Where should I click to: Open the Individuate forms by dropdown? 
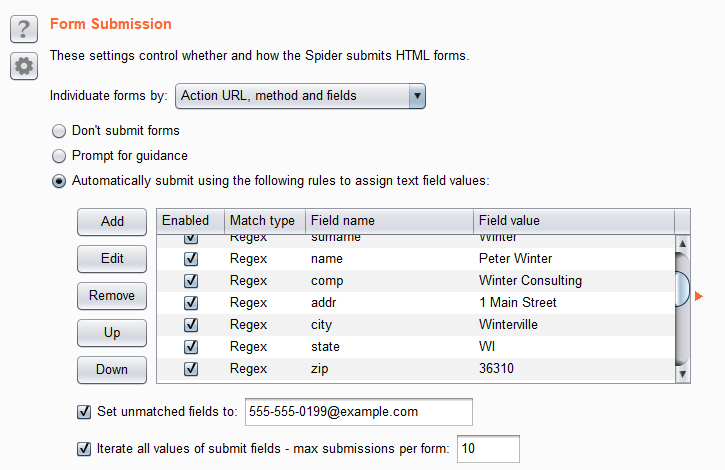click(301, 96)
